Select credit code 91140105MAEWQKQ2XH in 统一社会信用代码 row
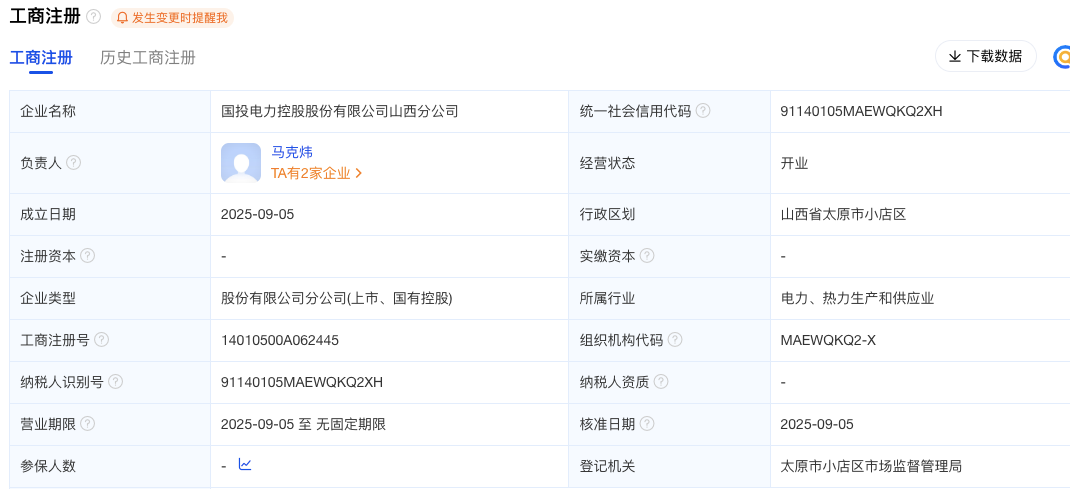The height and width of the screenshot is (489, 1070). tap(861, 111)
